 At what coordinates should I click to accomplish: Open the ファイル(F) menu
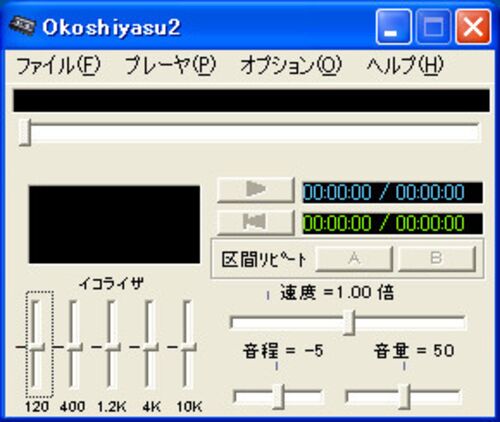(58, 65)
